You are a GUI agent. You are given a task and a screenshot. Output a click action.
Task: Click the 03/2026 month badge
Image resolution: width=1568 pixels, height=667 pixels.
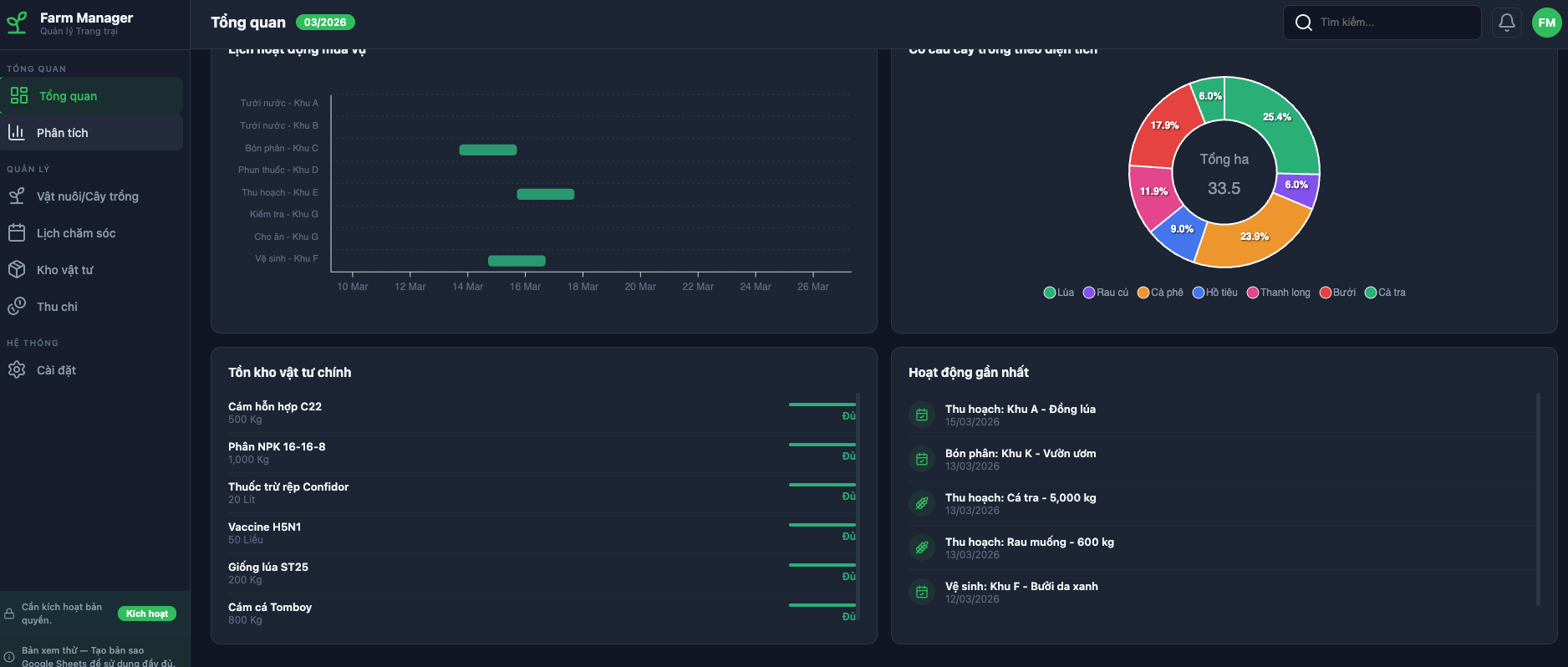point(325,23)
